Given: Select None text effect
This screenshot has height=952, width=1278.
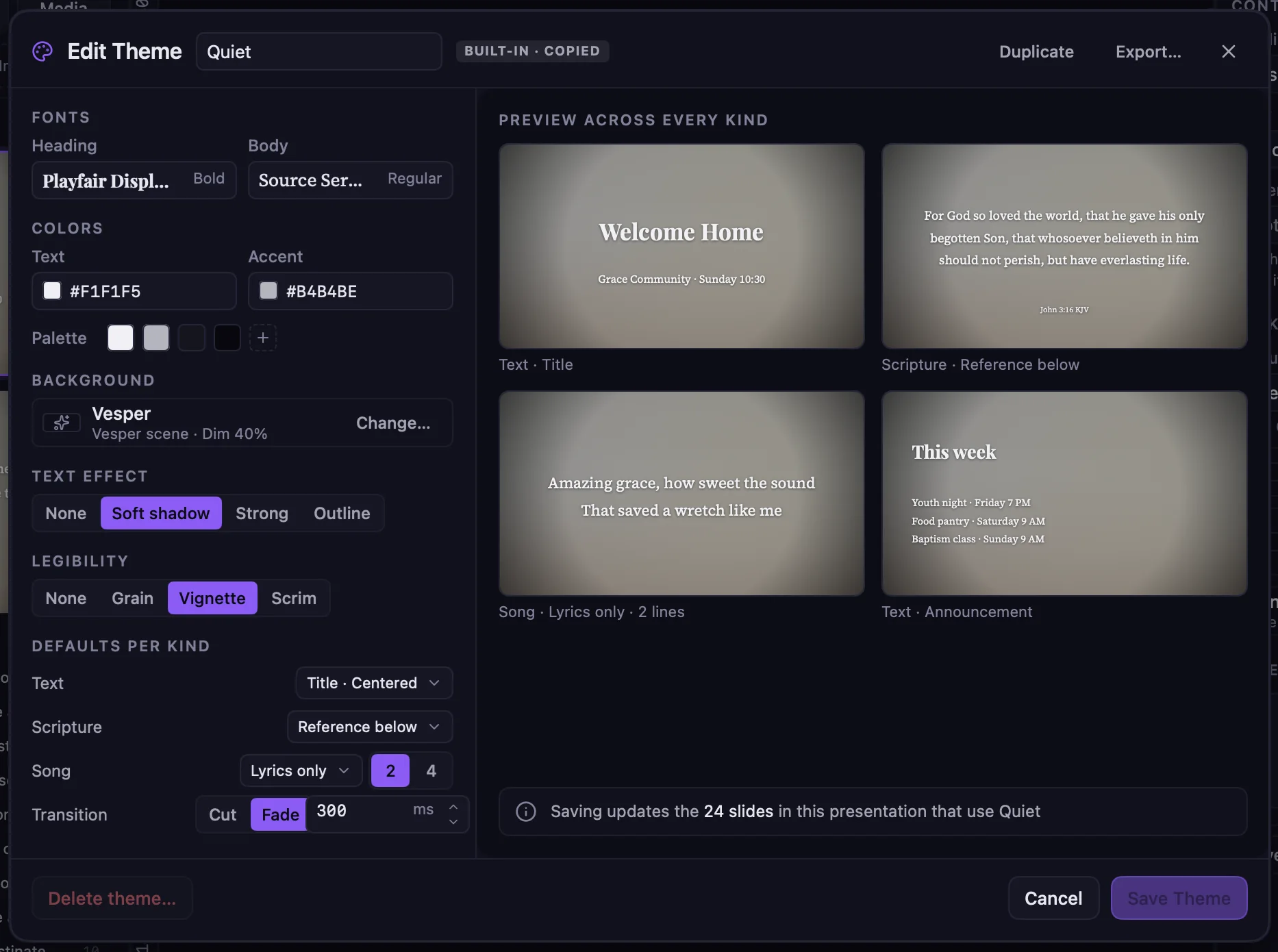Looking at the screenshot, I should click(66, 513).
